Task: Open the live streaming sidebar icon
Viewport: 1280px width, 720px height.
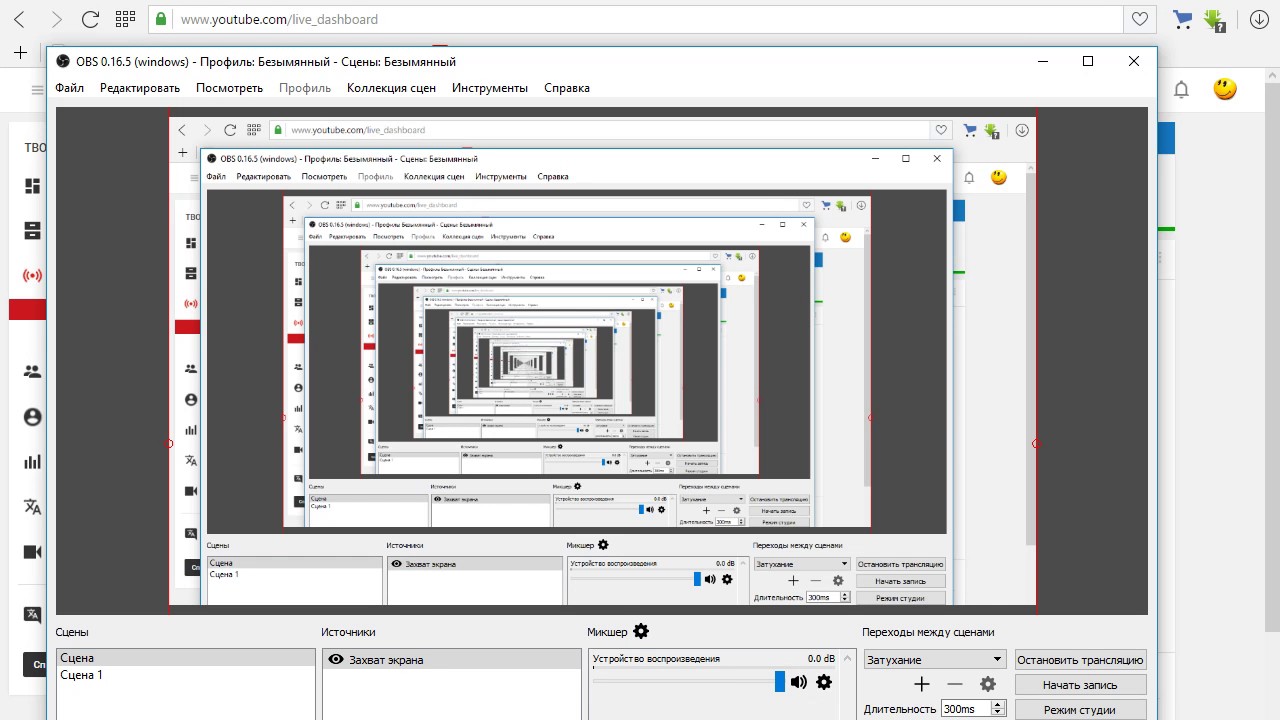Action: 33,275
